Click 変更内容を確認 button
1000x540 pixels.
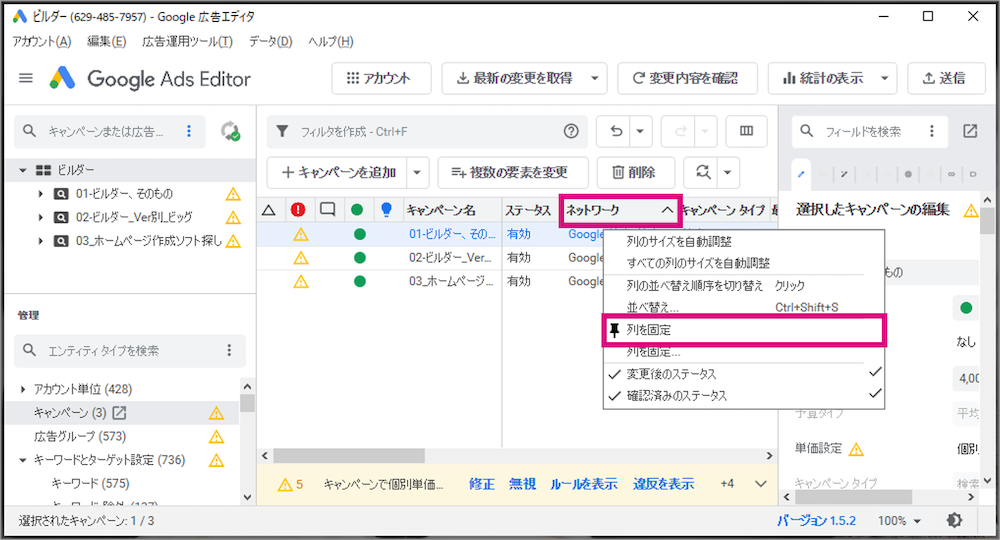[688, 78]
